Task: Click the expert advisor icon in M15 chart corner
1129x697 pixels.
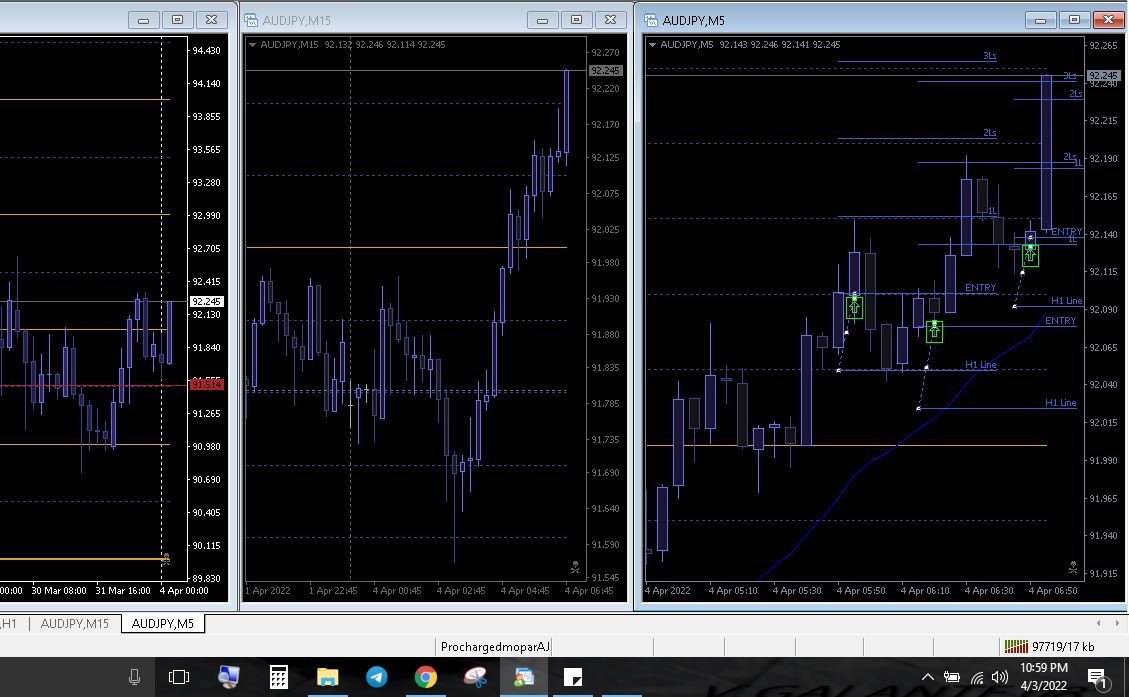Action: pos(575,568)
